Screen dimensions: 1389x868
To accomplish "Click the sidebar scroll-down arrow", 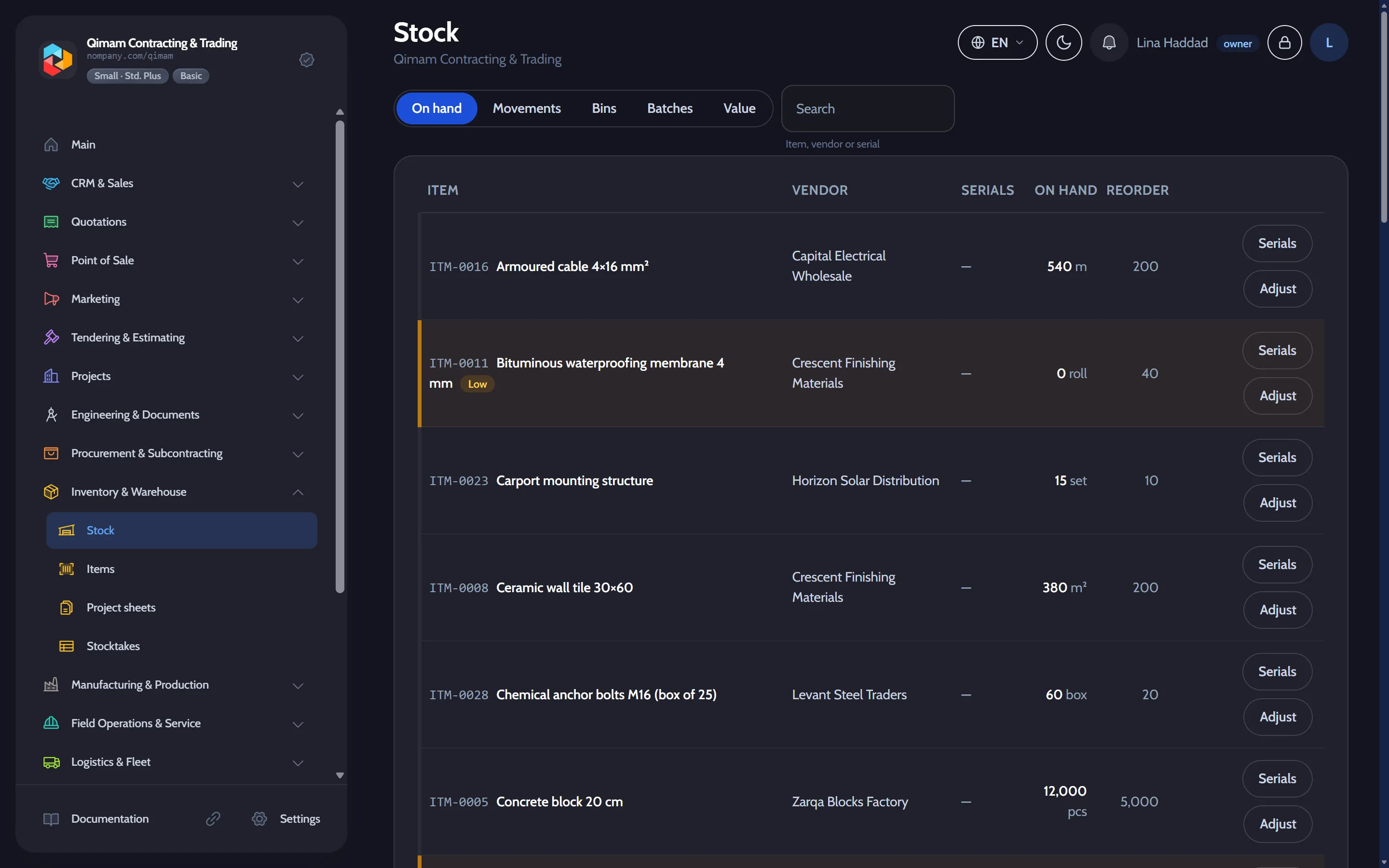I will [x=340, y=775].
